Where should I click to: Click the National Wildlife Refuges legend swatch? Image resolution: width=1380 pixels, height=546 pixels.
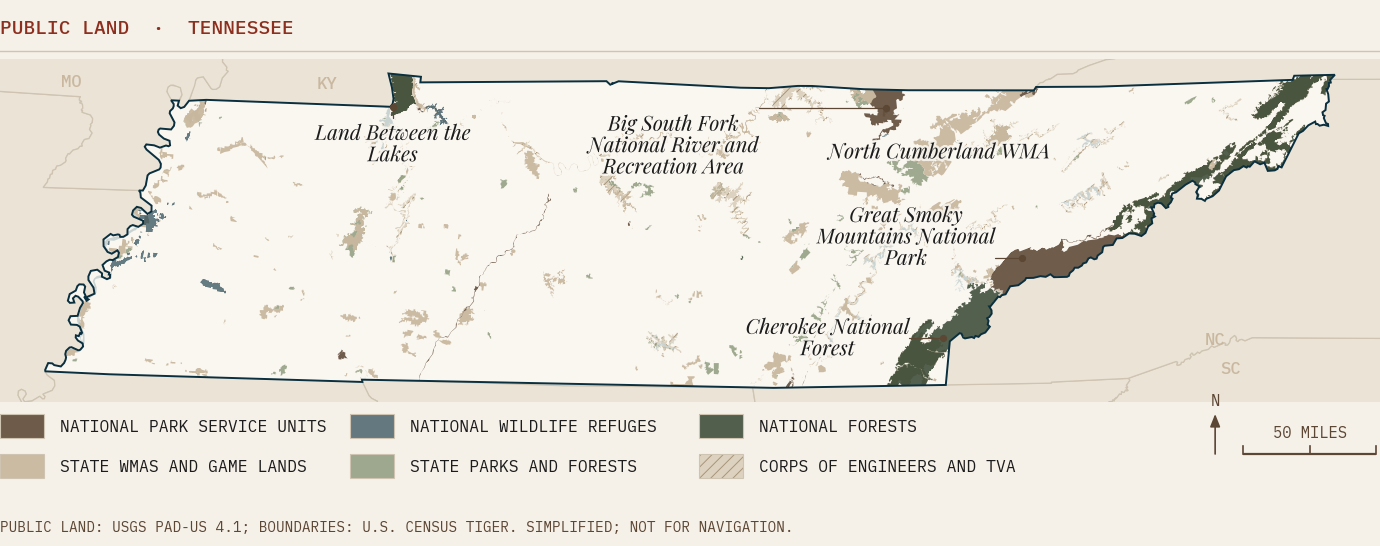tap(372, 426)
